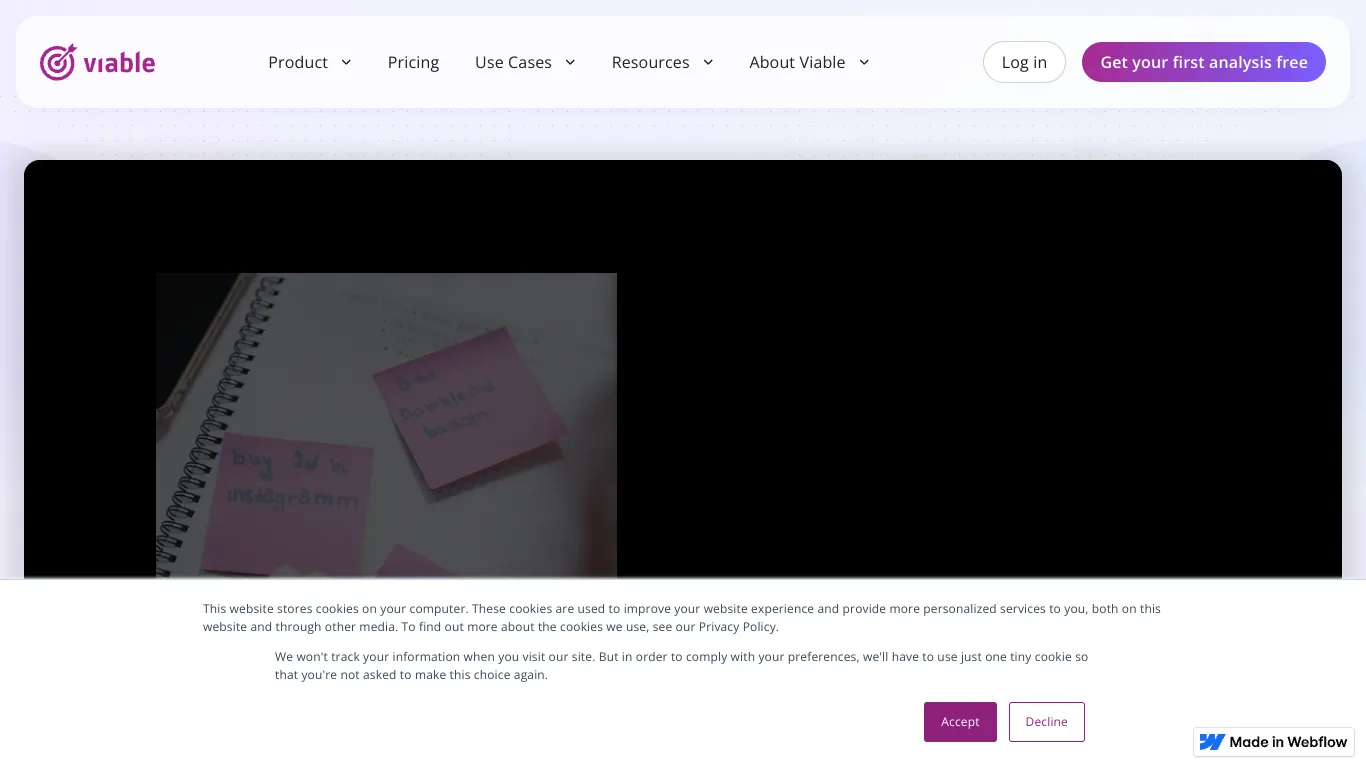Click the Log in button

point(1024,62)
